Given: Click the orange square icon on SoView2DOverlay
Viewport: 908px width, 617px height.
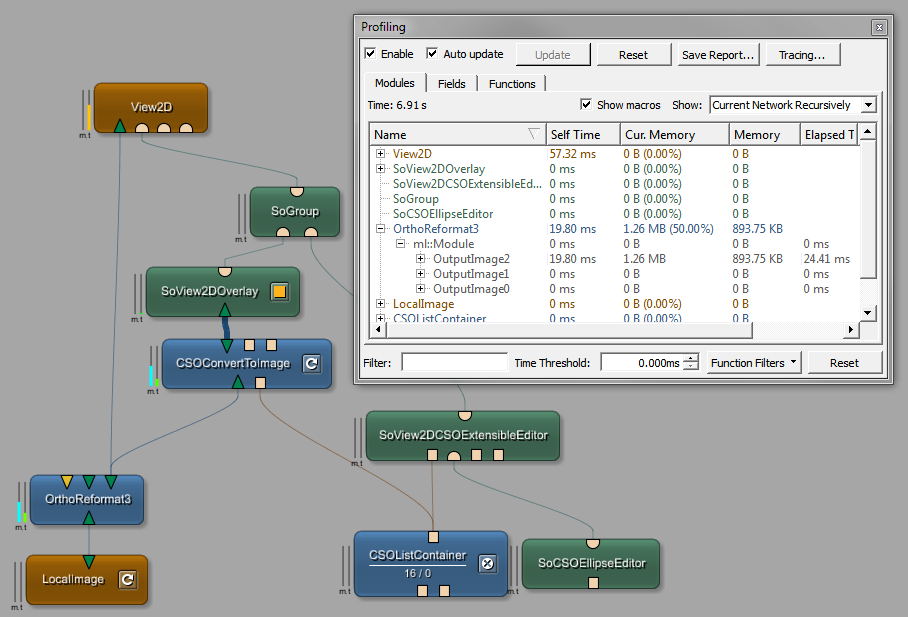Looking at the screenshot, I should pyautogui.click(x=280, y=292).
